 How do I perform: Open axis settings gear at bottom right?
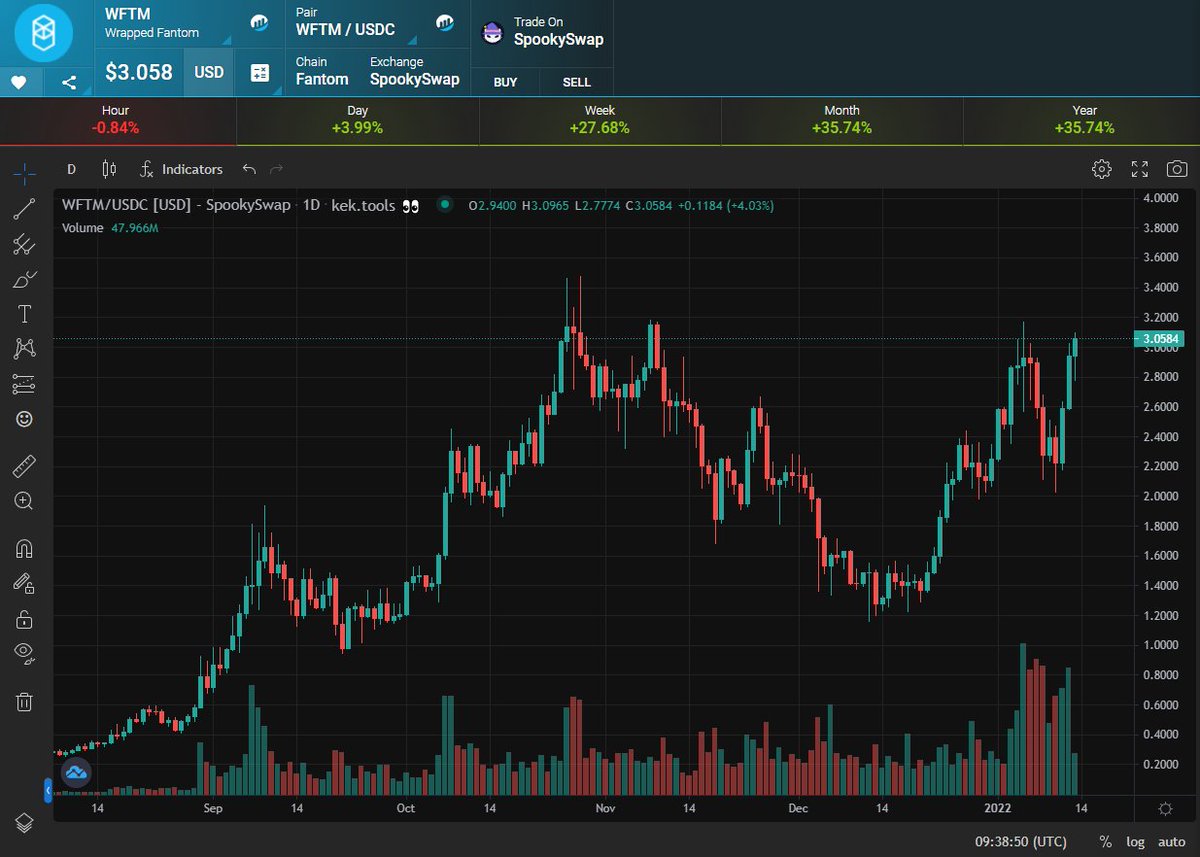tap(1165, 808)
